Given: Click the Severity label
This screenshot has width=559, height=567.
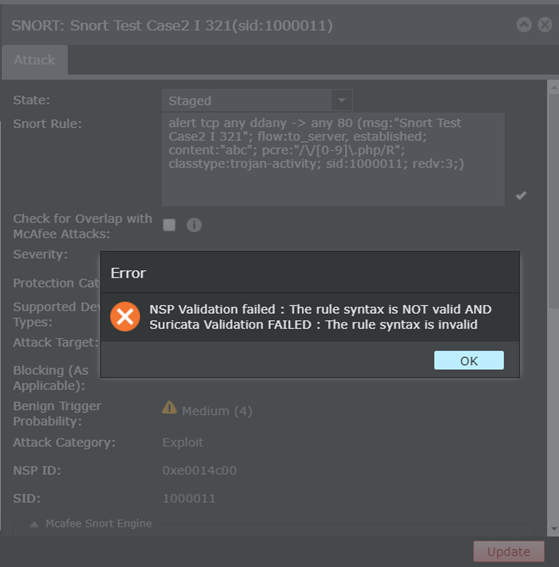Looking at the screenshot, I should [x=40, y=254].
